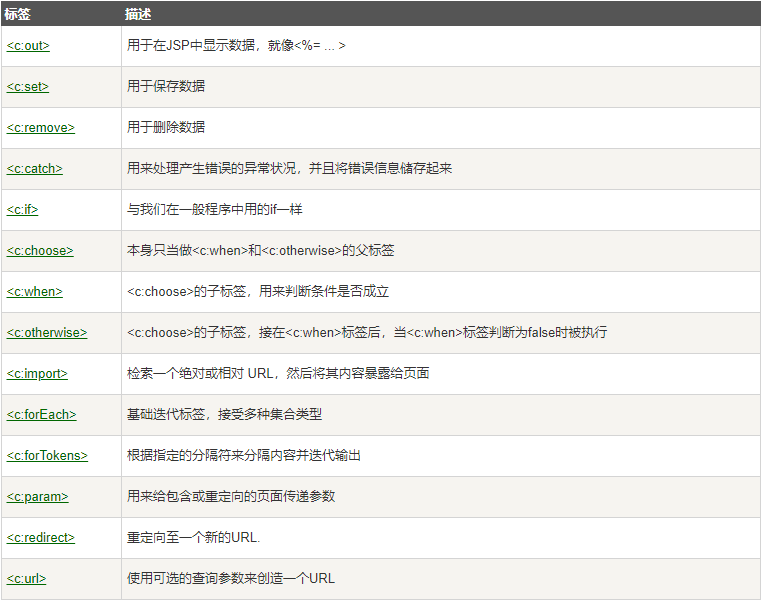Open the <c:when> tag link
Viewport: 763px width, 602px height.
point(35,292)
